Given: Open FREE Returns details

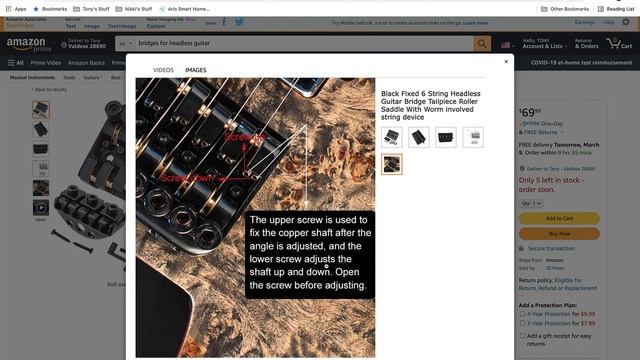Looking at the screenshot, I should click(543, 132).
